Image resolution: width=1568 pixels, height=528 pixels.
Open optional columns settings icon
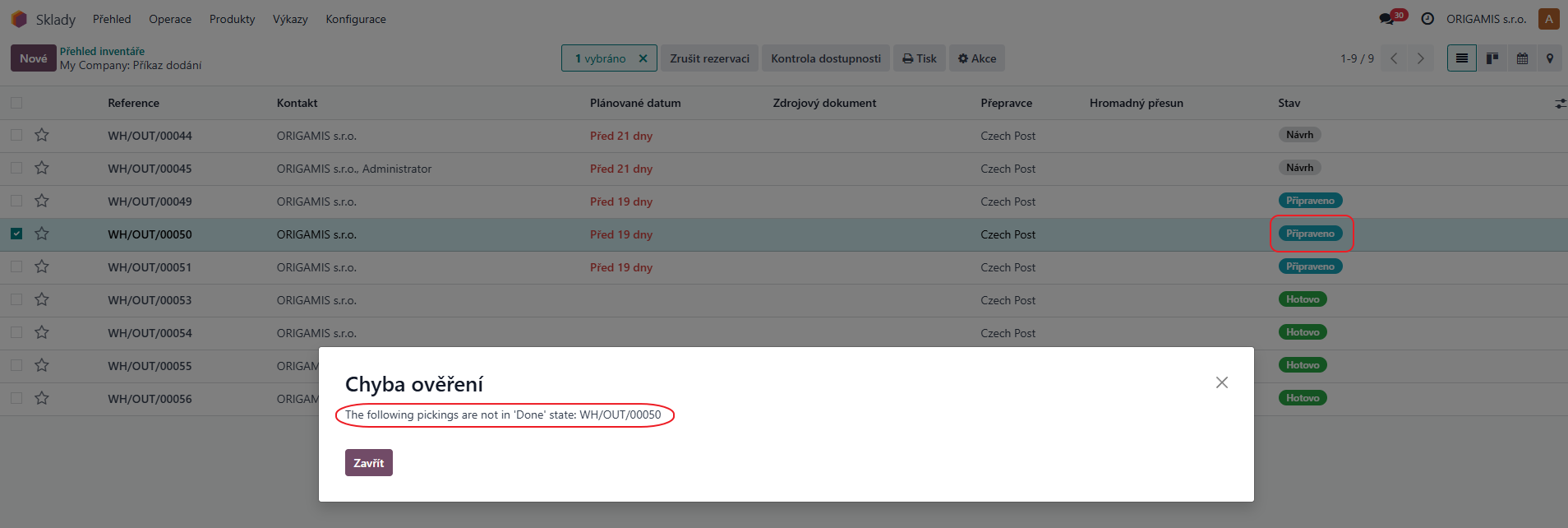click(1560, 104)
